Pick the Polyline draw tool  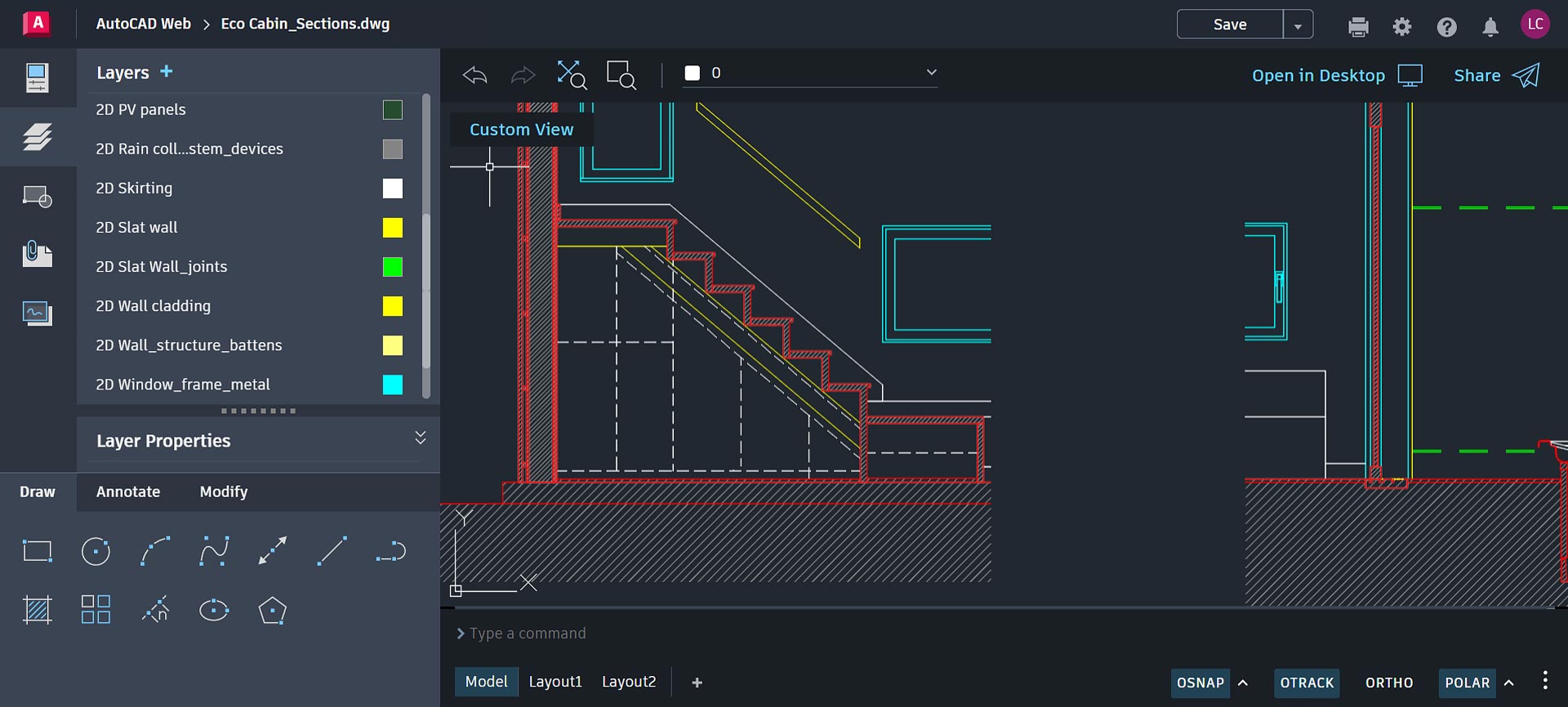tap(390, 552)
